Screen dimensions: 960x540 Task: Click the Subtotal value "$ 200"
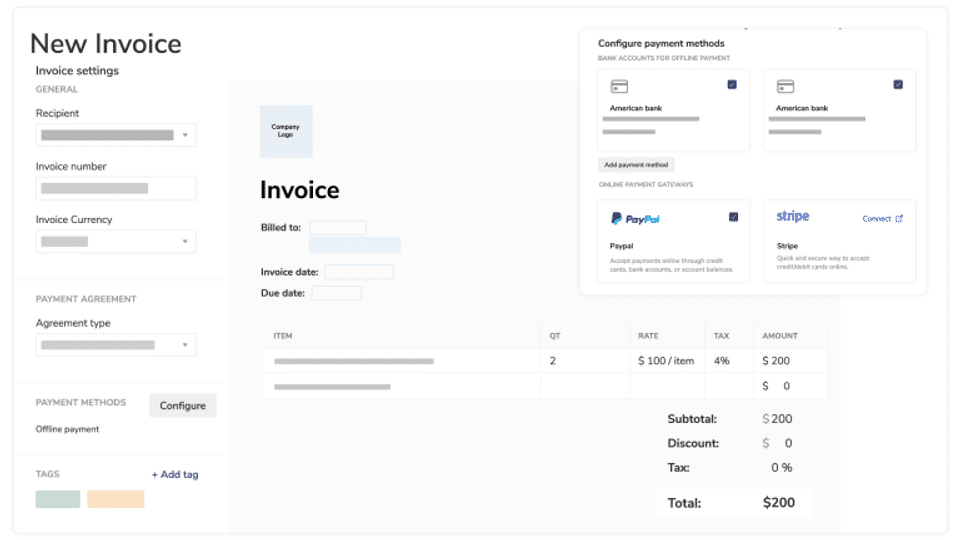click(x=777, y=419)
